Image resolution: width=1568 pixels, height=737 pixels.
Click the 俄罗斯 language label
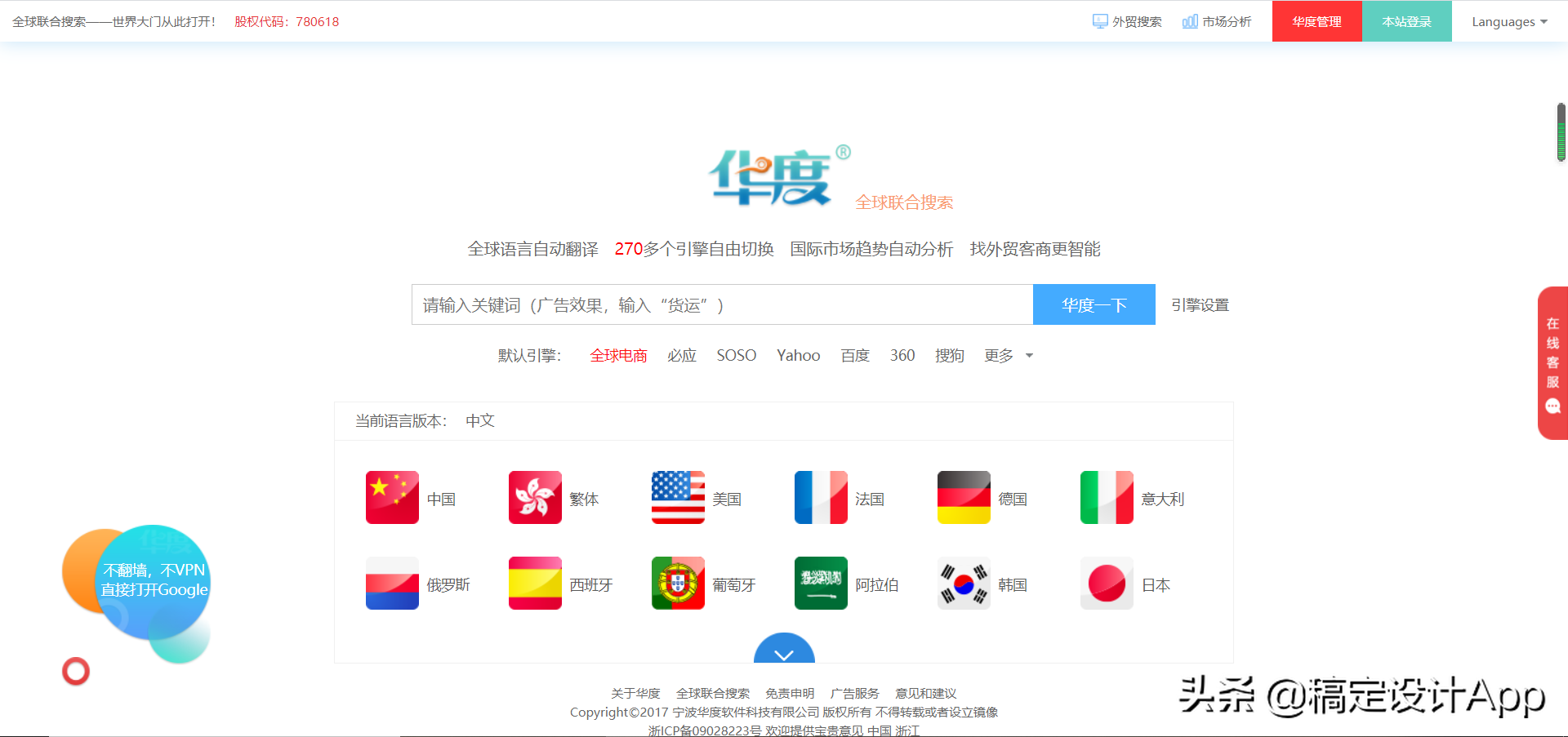point(448,584)
